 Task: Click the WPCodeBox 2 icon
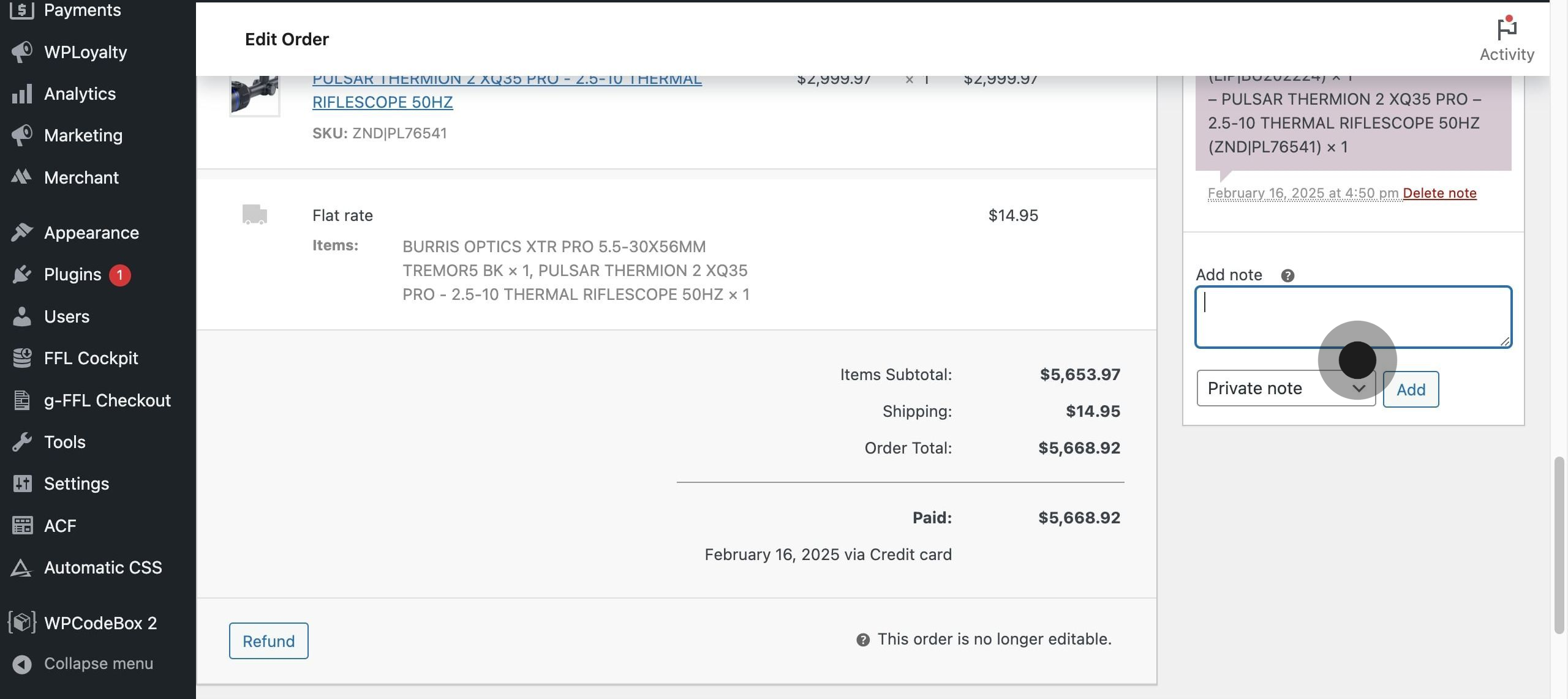click(x=22, y=622)
